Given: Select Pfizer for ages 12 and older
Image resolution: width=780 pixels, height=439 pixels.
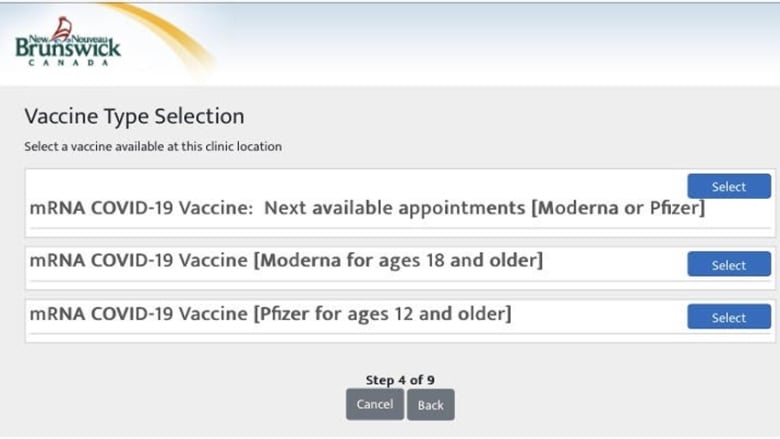Looking at the screenshot, I should (729, 317).
